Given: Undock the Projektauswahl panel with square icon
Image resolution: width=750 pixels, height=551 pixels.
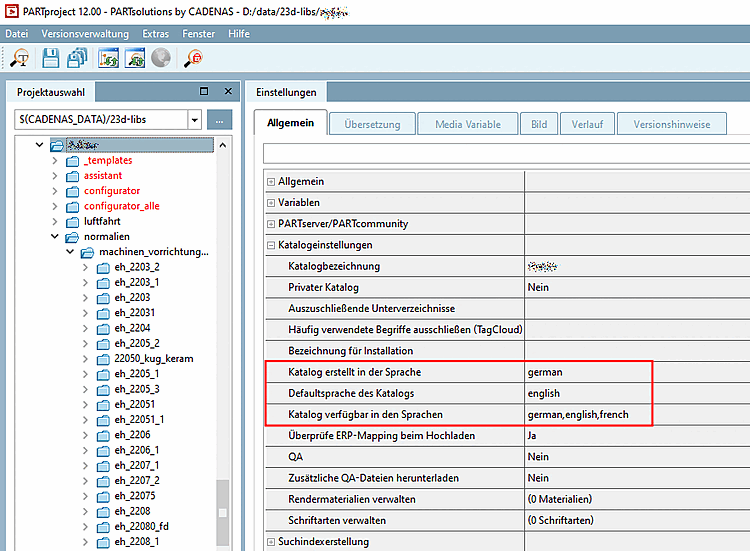Looking at the screenshot, I should pyautogui.click(x=205, y=92).
